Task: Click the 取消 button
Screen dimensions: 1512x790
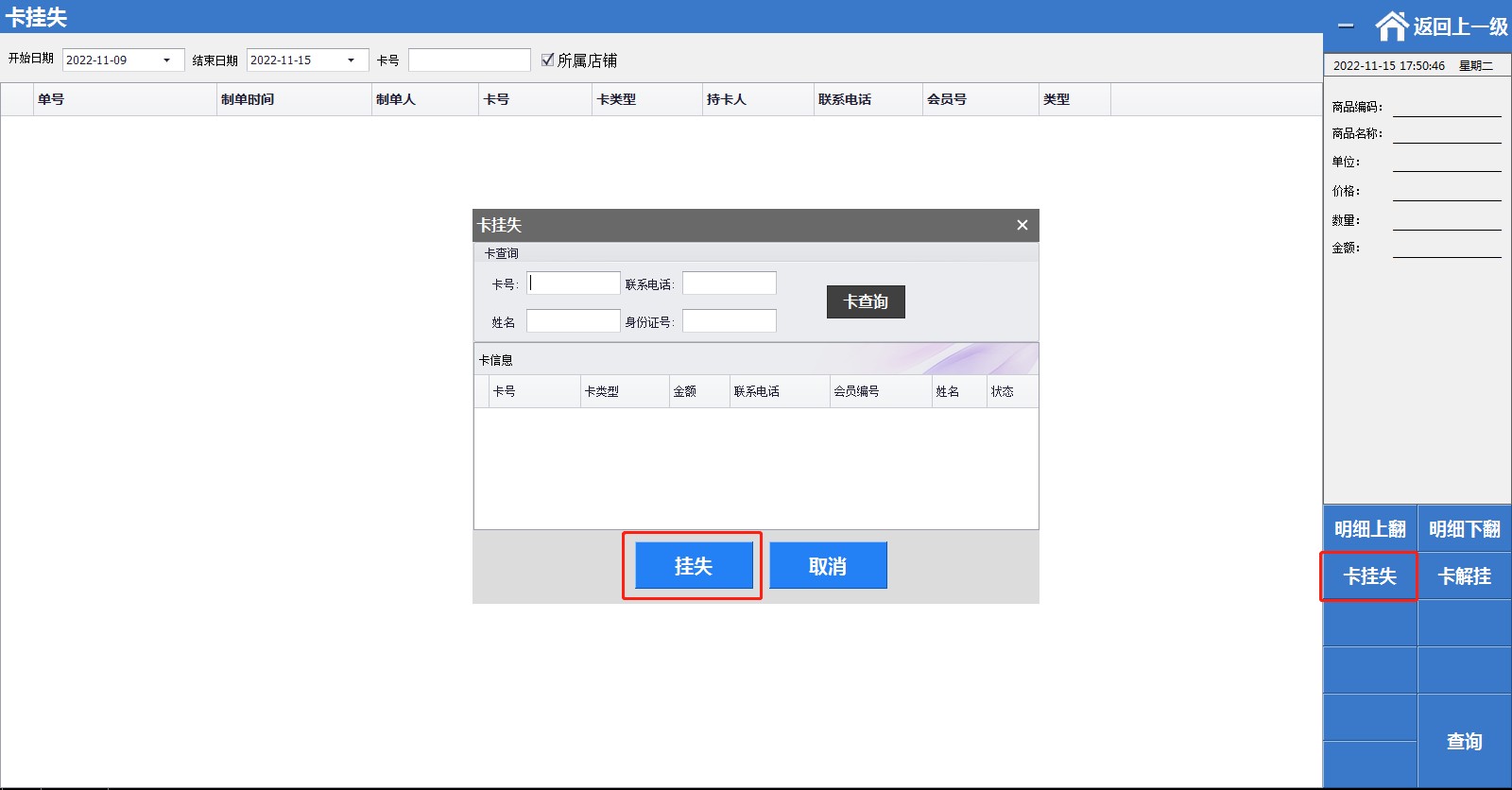Action: click(x=828, y=565)
